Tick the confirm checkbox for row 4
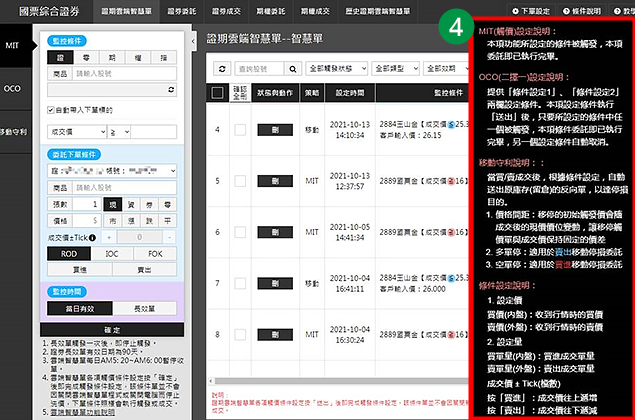 pyautogui.click(x=240, y=130)
